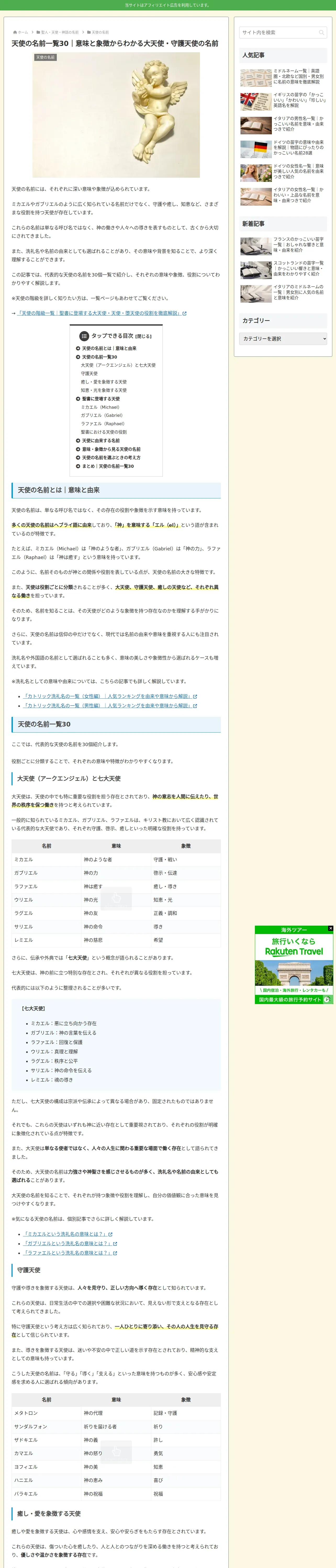Click the スコットランドの苗字一覧 new article title
The image size is (336, 1568).
[299, 269]
